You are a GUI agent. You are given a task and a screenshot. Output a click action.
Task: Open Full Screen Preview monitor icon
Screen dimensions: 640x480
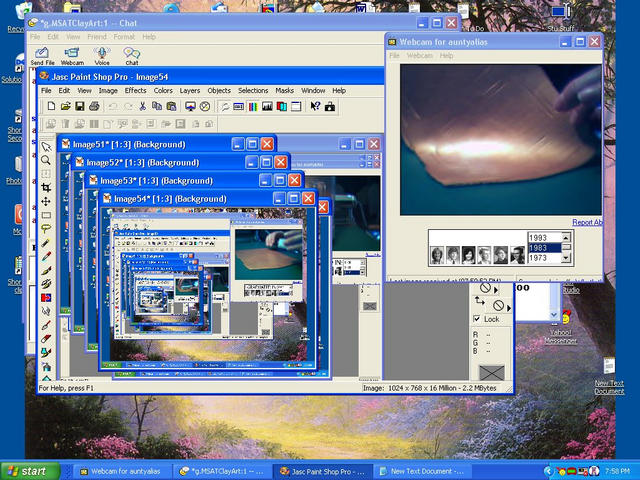click(x=190, y=107)
